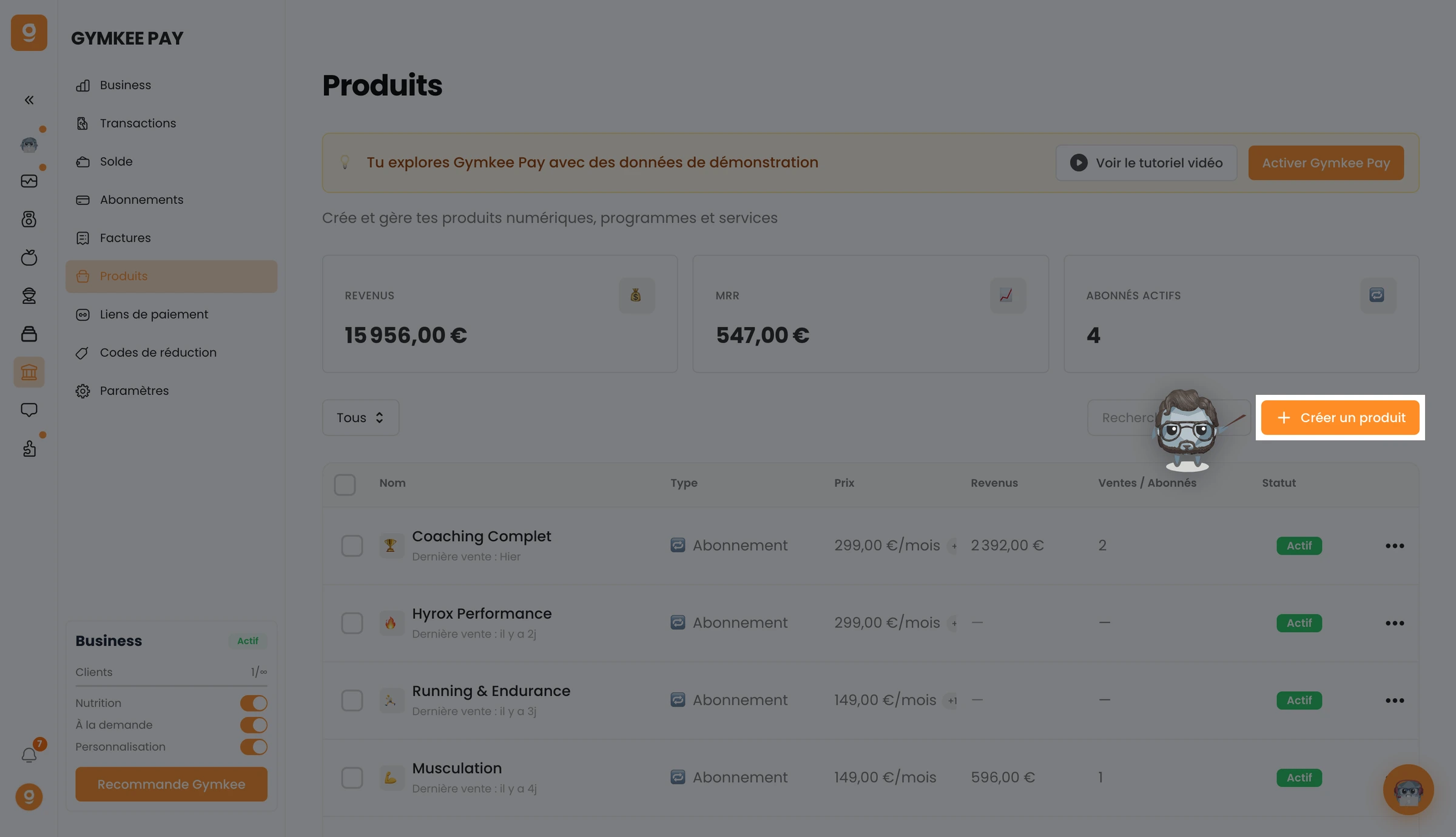This screenshot has height=837, width=1456.
Task: Toggle the Personnalisation switch
Action: coord(254,747)
